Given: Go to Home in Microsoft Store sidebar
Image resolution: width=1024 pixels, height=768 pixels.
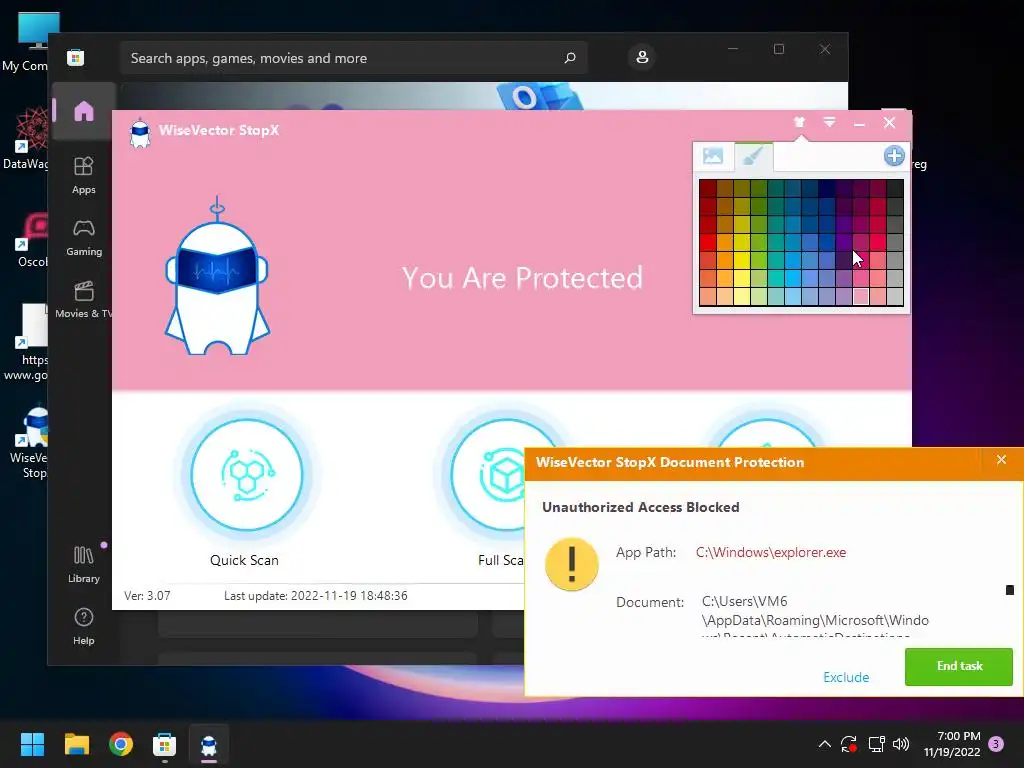Looking at the screenshot, I should pos(84,111).
